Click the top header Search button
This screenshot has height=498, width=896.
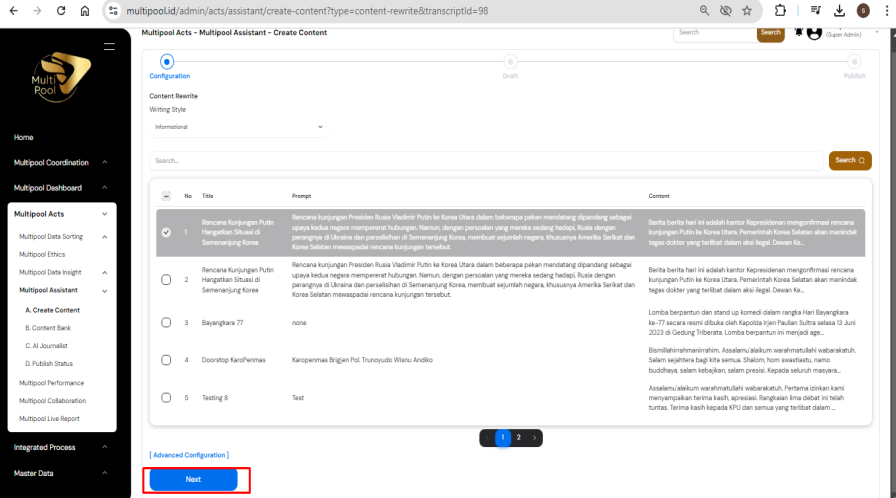[x=770, y=33]
